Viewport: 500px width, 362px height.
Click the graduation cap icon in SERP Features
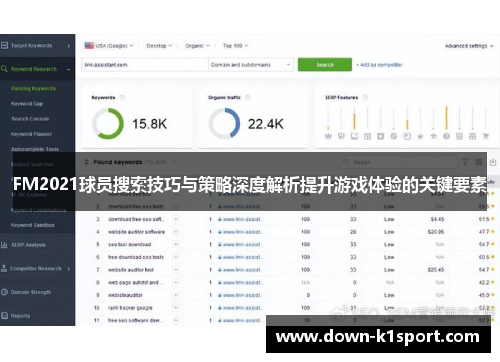coord(433,136)
